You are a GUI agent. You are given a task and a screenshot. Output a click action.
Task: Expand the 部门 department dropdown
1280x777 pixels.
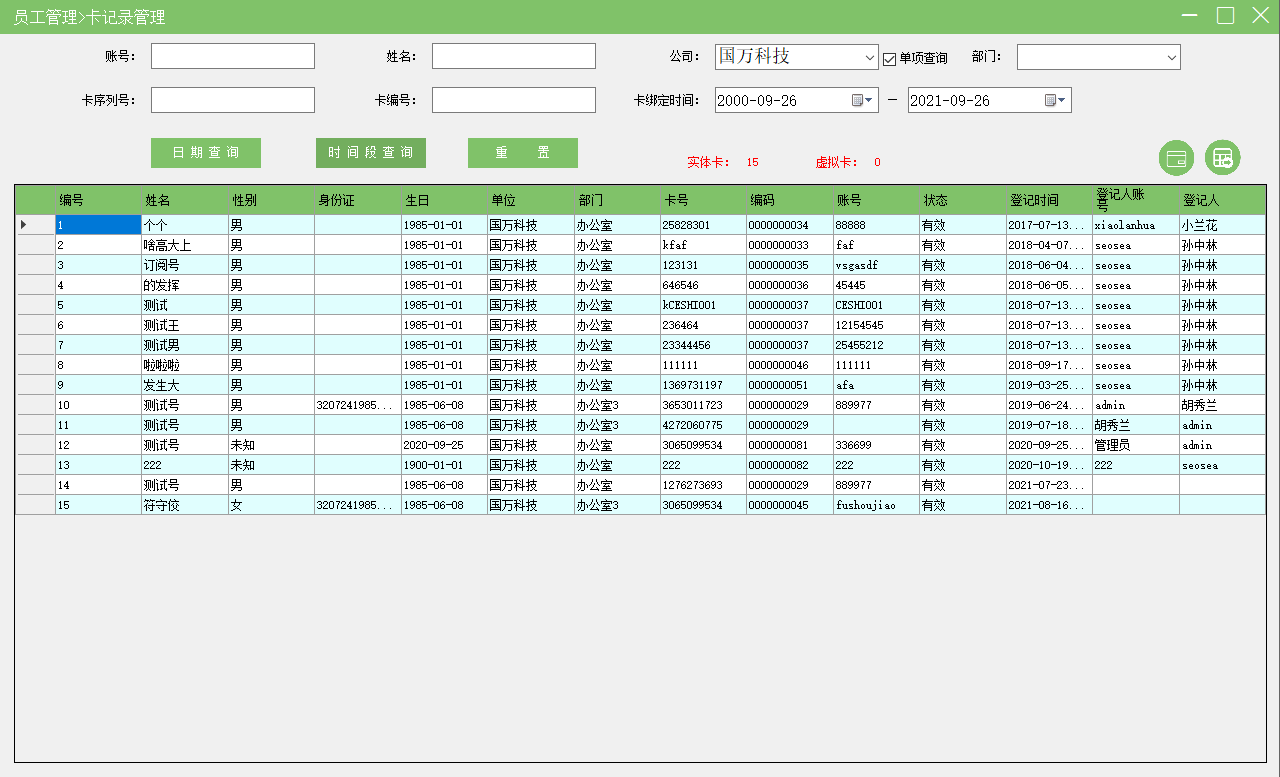point(1171,58)
